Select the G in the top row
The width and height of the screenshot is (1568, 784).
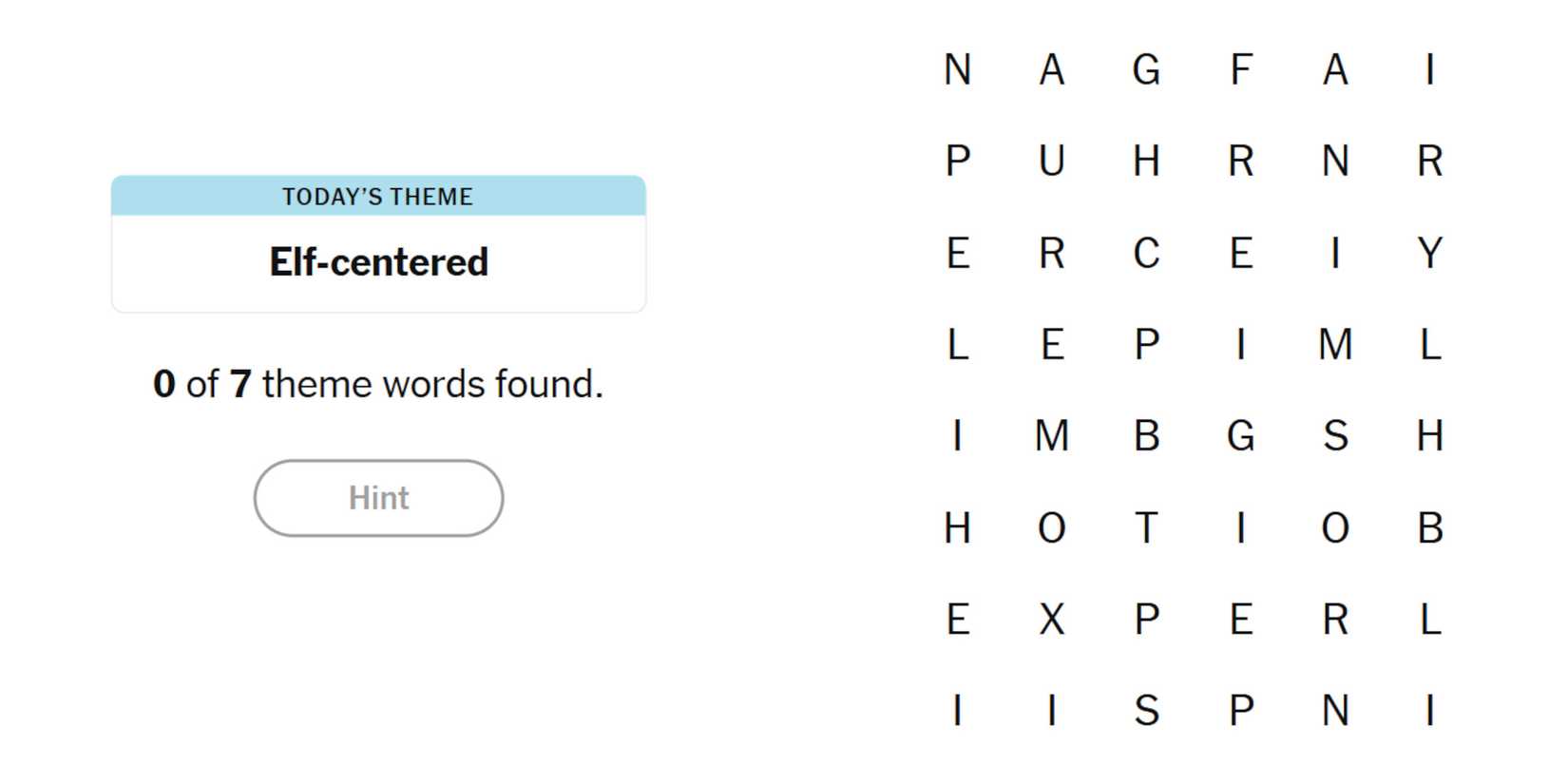(1146, 69)
